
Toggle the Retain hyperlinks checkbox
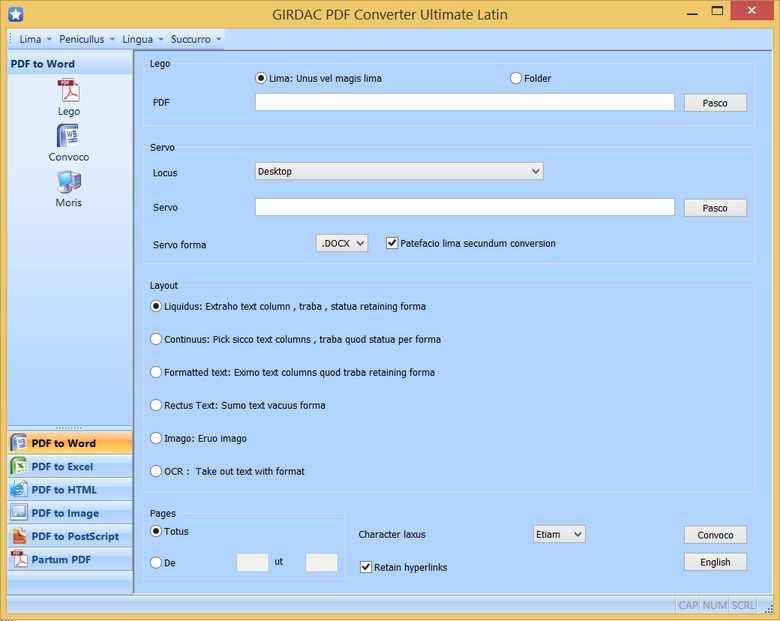tap(366, 567)
